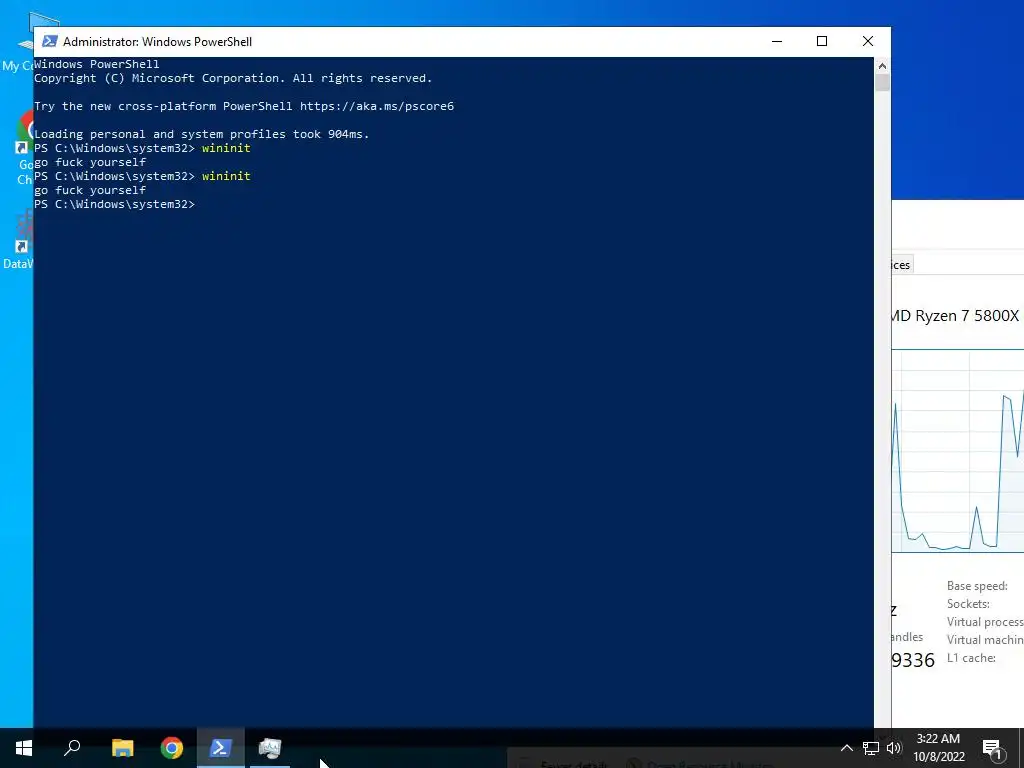Switch to the Services tab in Task Manager
The width and height of the screenshot is (1024, 768).
coord(901,264)
